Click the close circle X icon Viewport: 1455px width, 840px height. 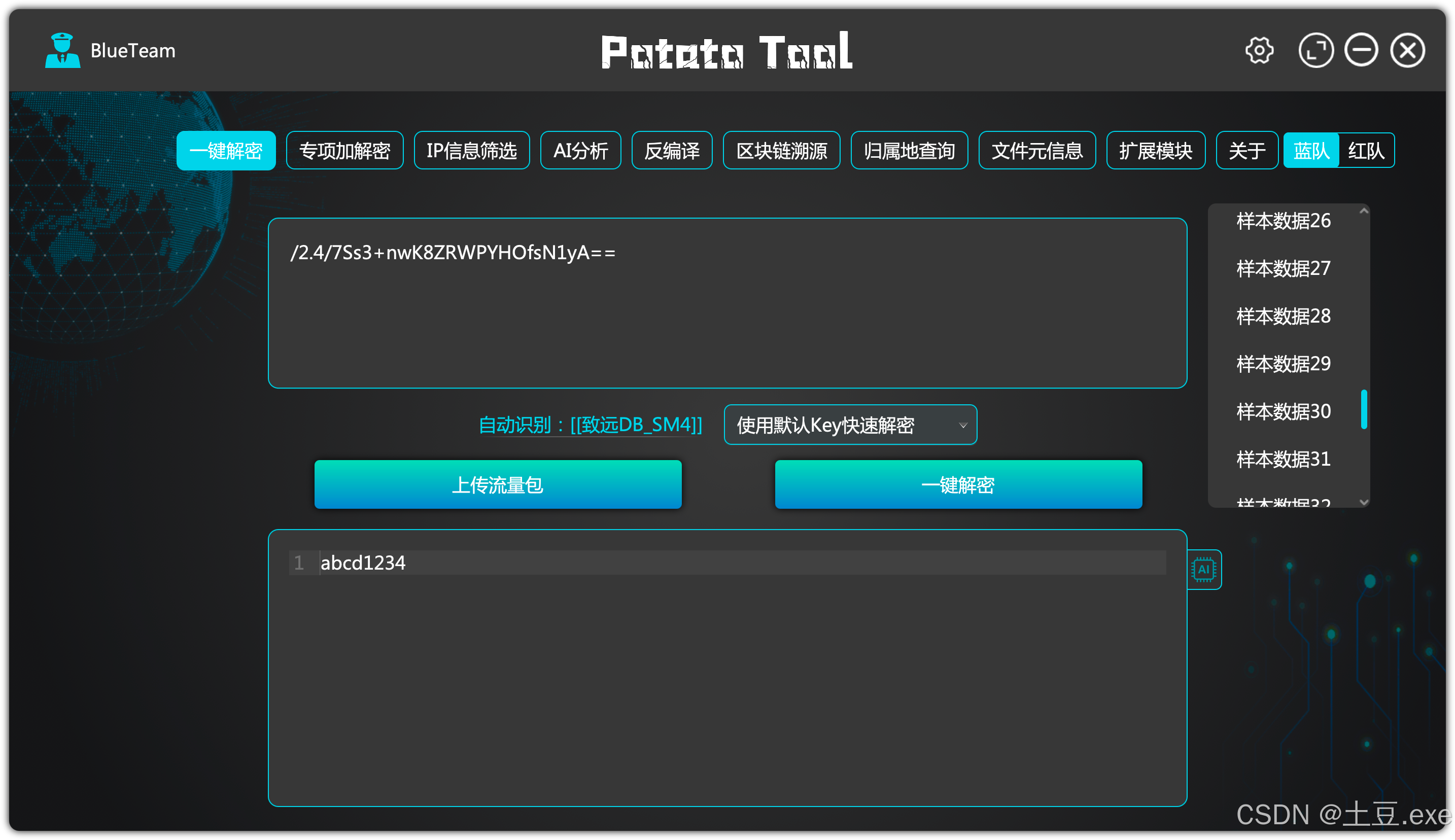point(1407,51)
